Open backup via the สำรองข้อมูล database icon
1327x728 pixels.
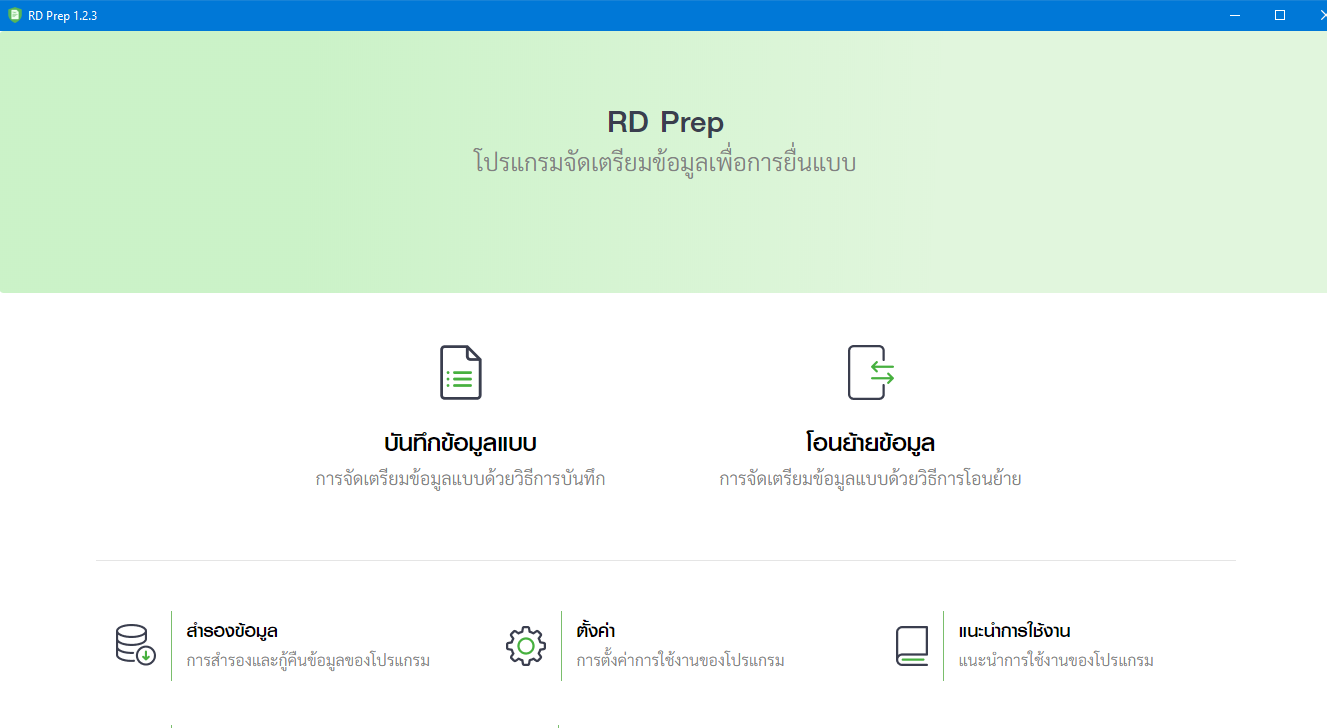(133, 644)
